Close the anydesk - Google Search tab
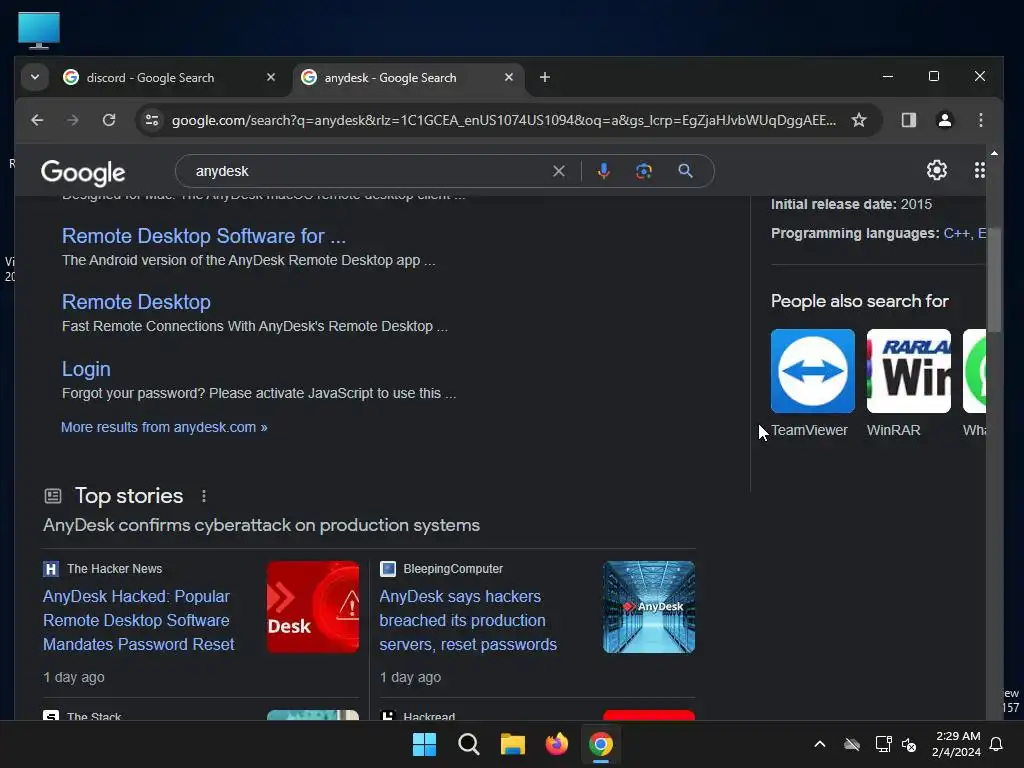This screenshot has width=1024, height=768. tap(509, 77)
